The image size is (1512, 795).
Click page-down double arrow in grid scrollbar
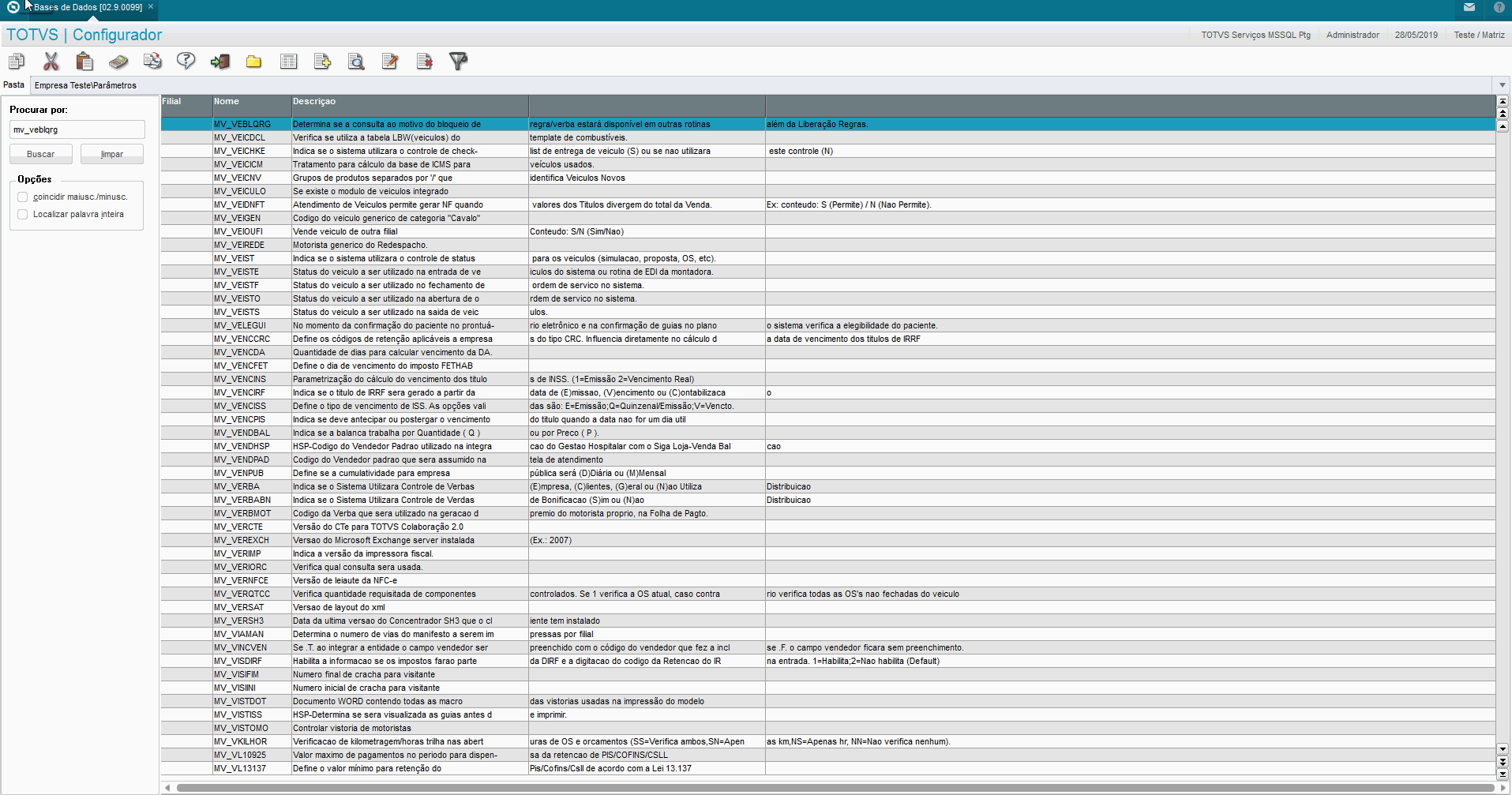[x=1503, y=761]
